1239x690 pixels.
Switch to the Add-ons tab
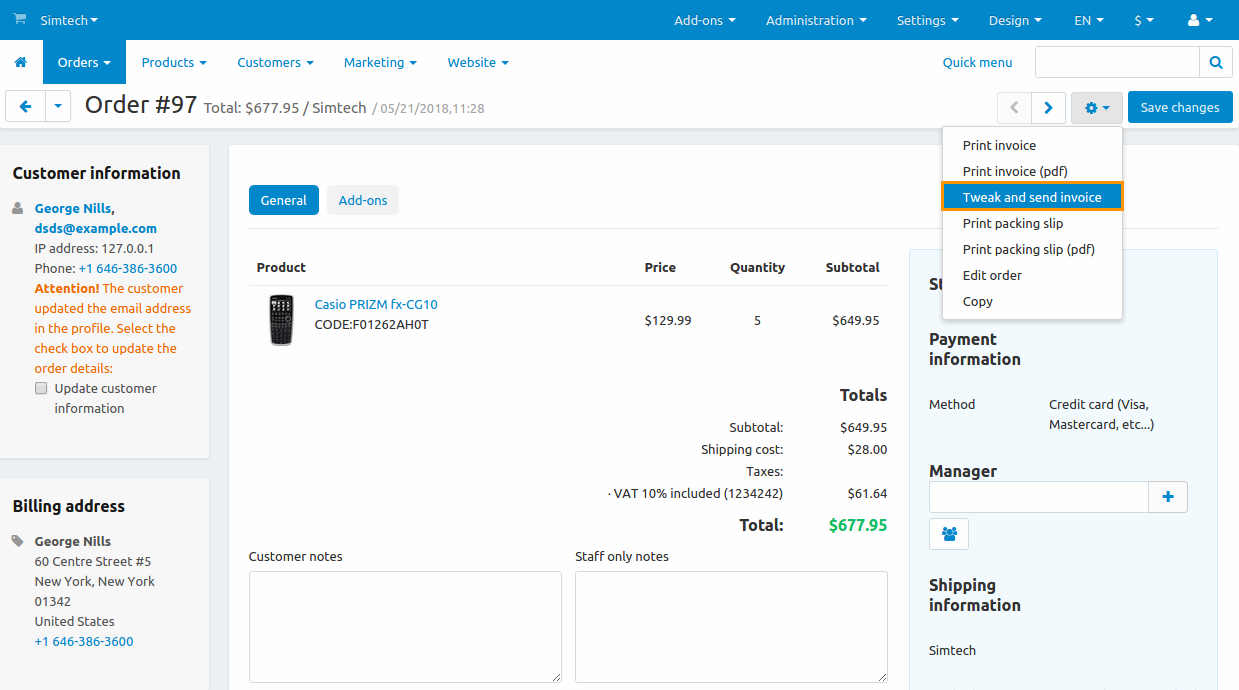coord(363,200)
